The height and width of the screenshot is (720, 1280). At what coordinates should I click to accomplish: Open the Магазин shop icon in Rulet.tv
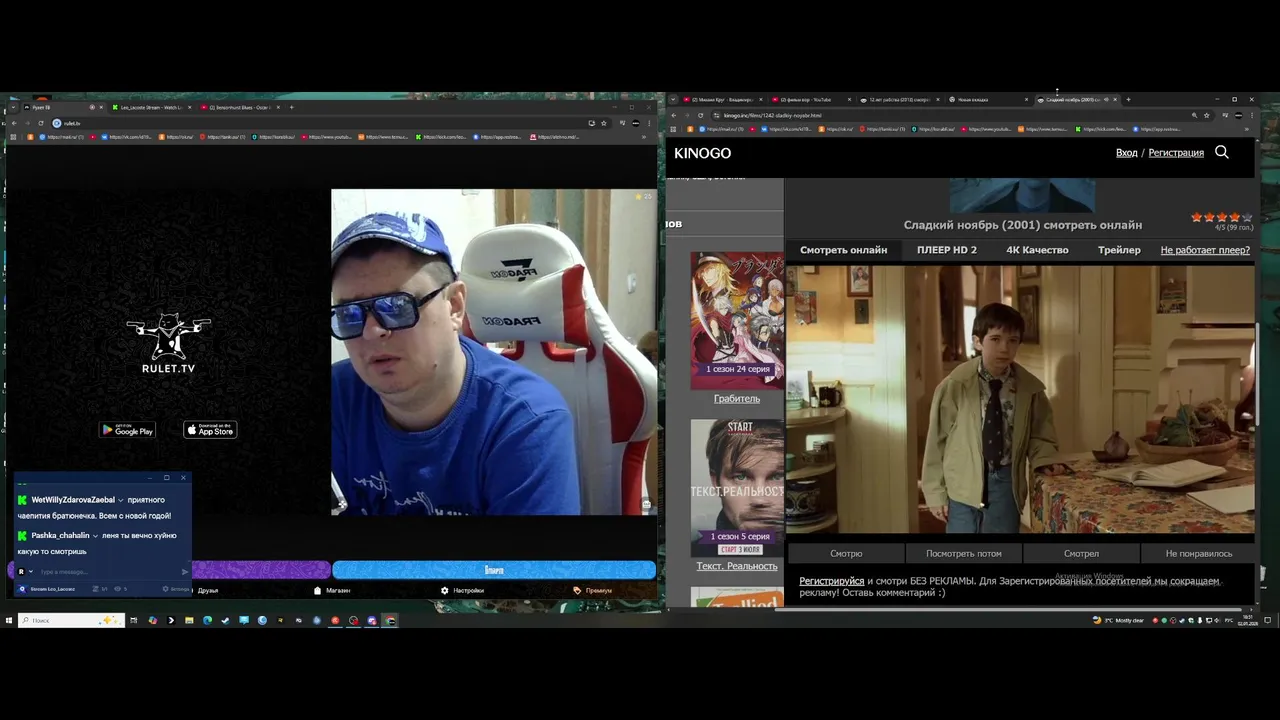point(318,590)
